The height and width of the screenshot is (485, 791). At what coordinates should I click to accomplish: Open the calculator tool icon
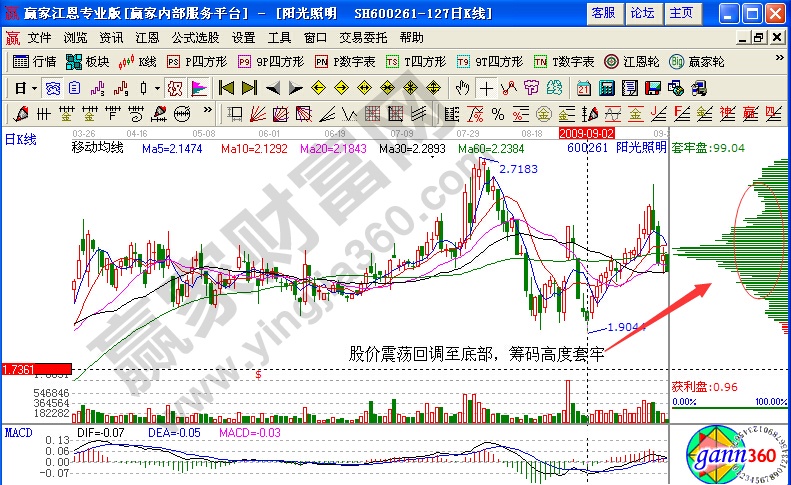[606, 87]
